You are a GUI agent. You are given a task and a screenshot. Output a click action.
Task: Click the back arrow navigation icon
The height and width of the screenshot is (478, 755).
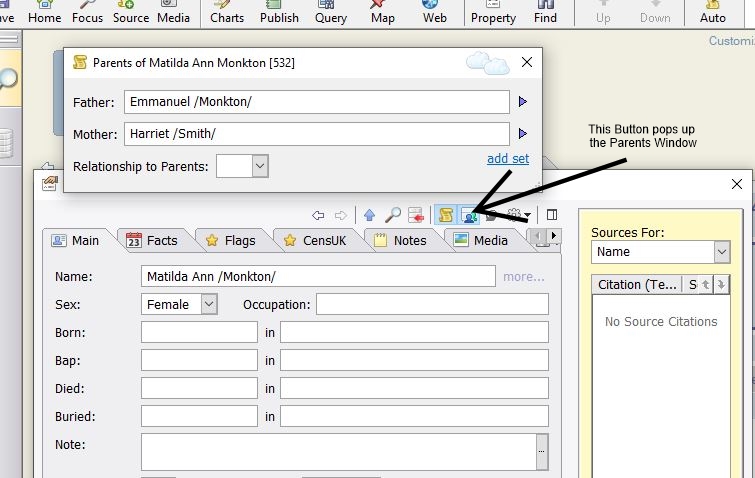(318, 215)
